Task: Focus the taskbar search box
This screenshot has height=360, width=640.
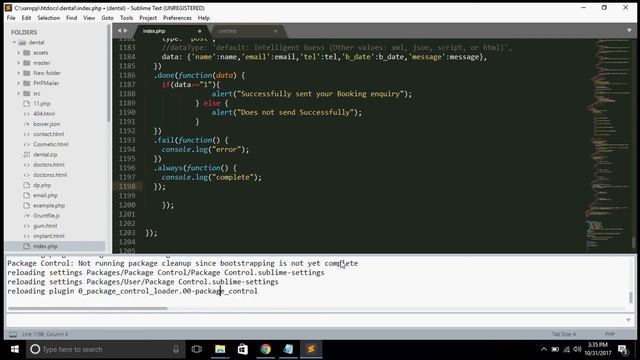Action: point(105,349)
